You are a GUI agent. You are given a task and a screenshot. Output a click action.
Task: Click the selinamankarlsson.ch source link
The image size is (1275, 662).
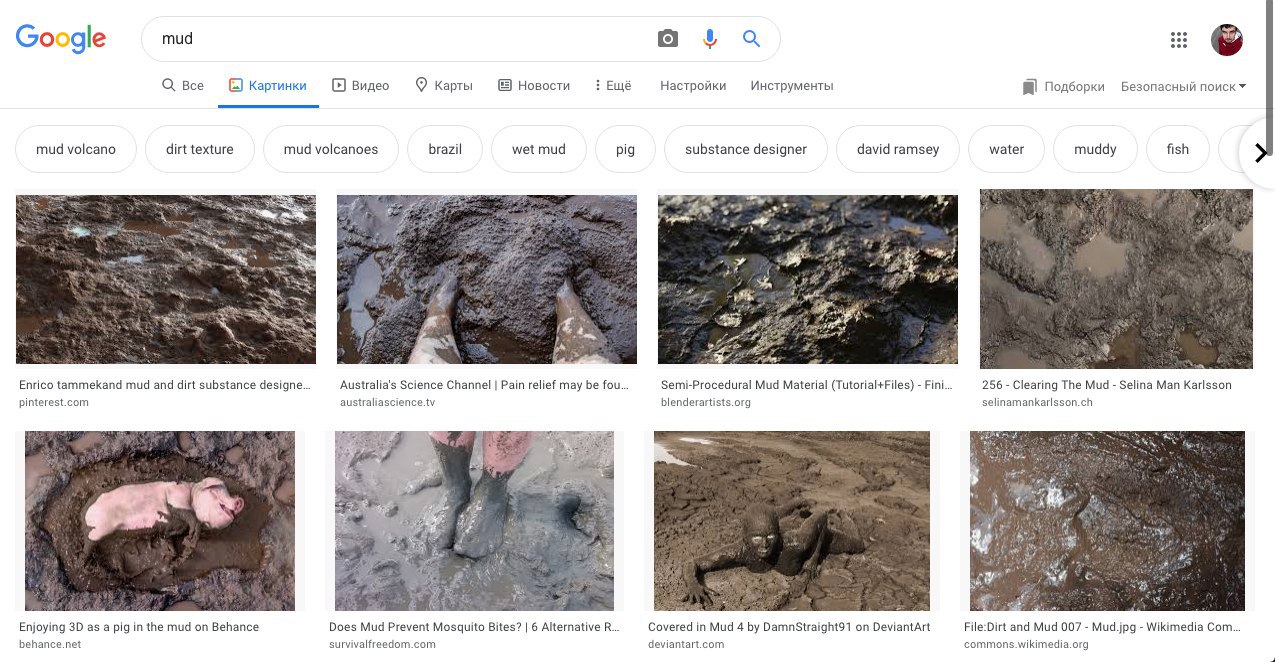(x=1037, y=403)
